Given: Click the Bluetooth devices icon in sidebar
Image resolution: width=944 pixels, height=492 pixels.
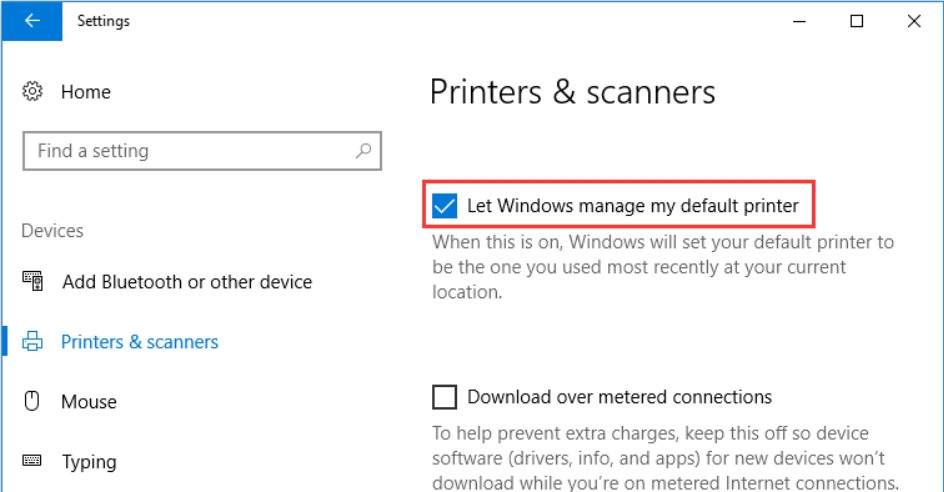Looking at the screenshot, I should point(33,282).
